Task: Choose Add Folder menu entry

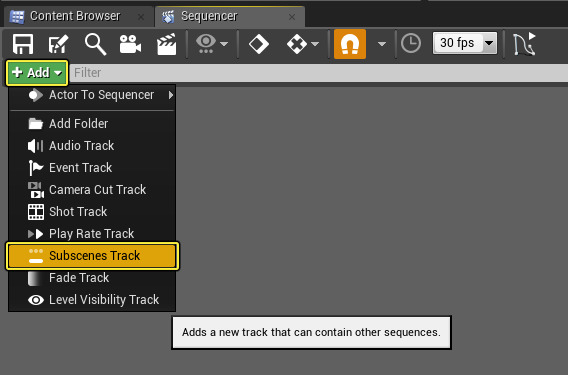Action: click(x=92, y=124)
